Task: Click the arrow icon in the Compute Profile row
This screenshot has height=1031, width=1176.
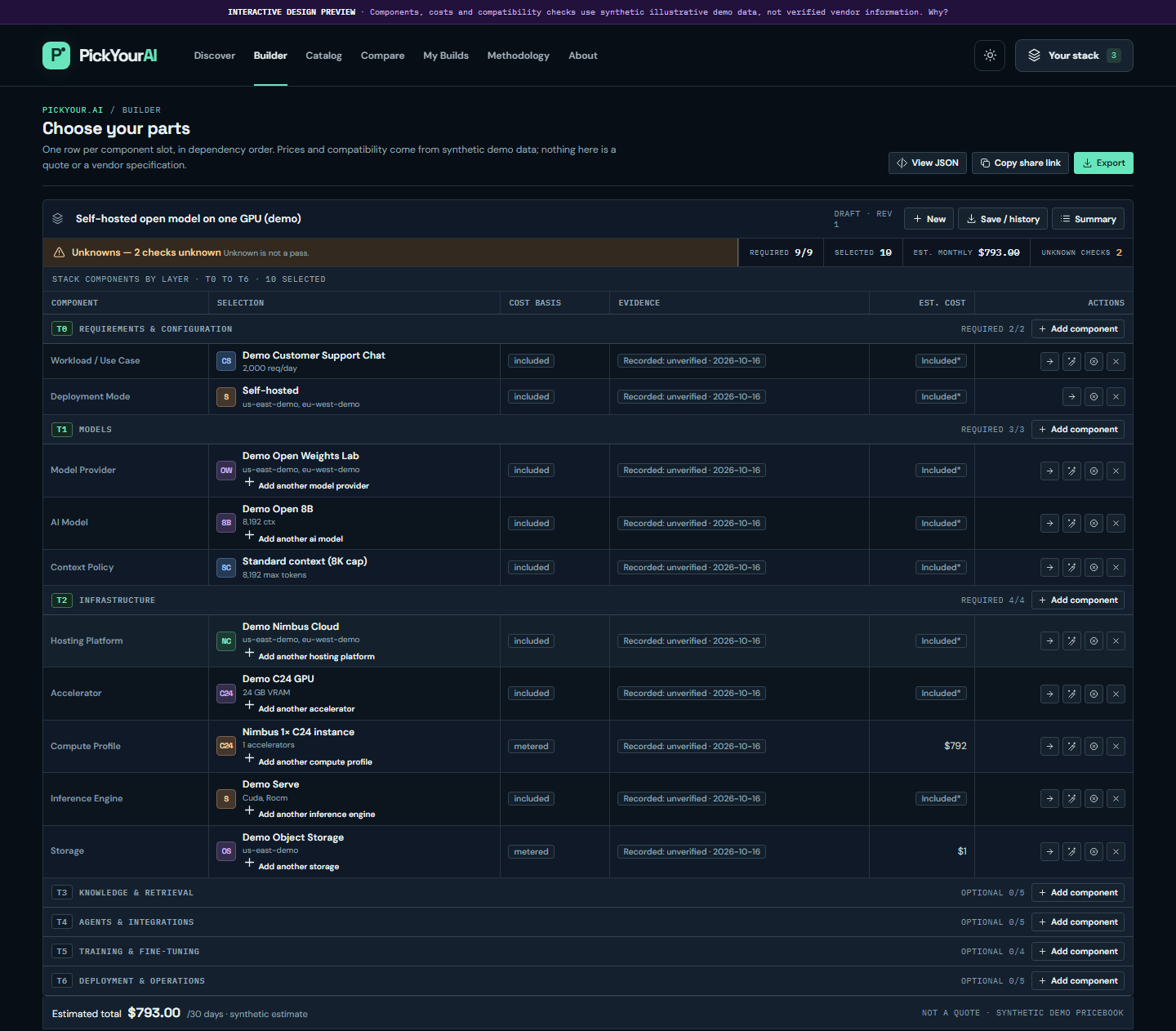Action: pos(1050,747)
